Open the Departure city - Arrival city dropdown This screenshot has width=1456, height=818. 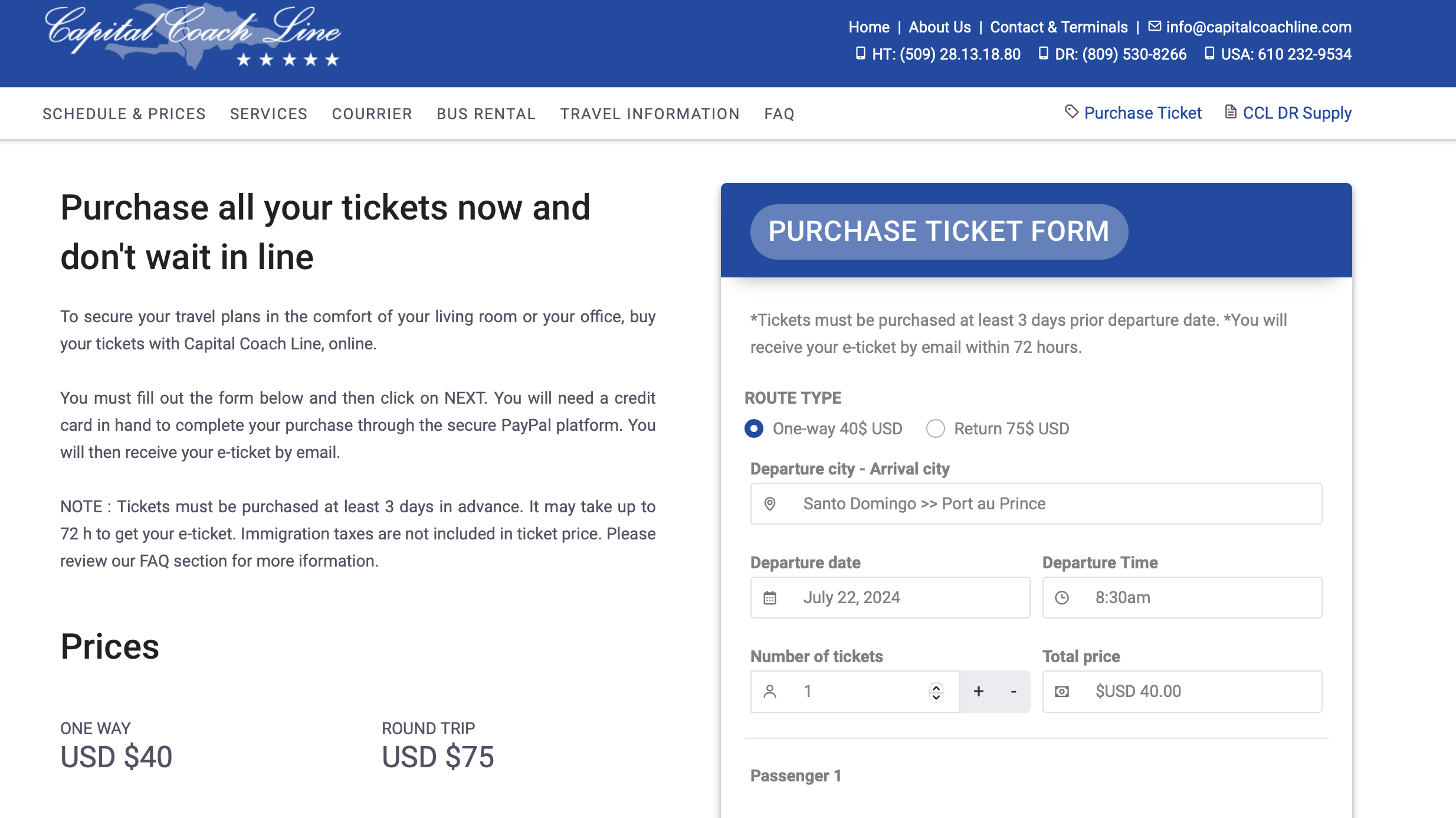tap(1036, 504)
